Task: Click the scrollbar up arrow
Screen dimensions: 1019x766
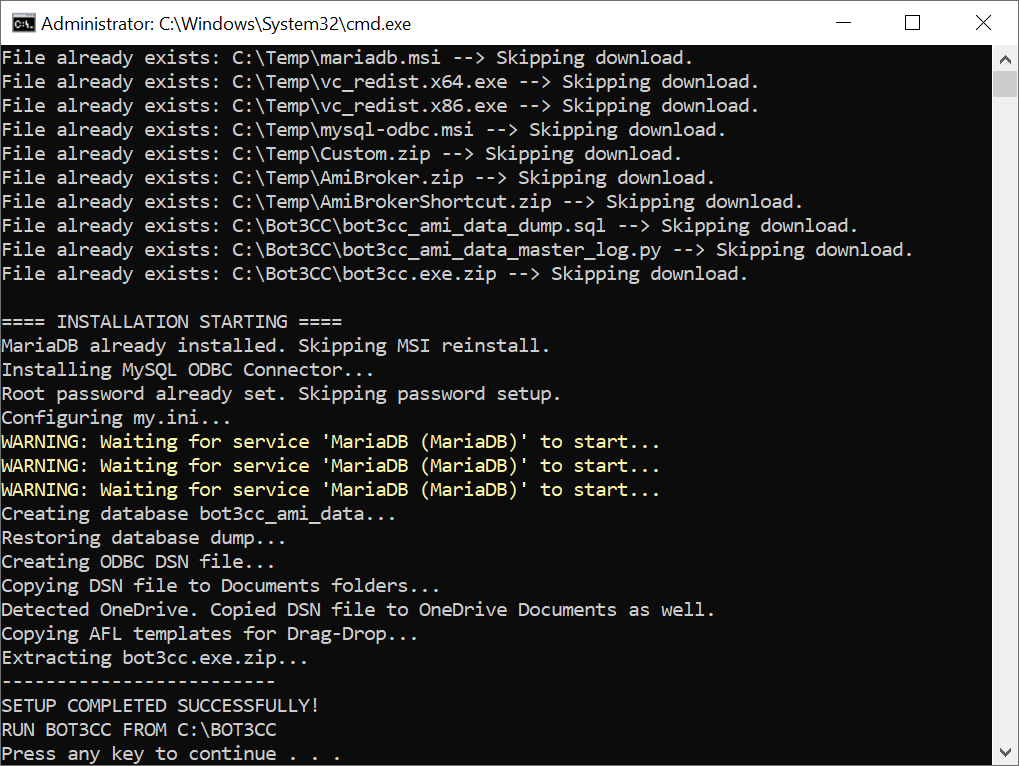Action: tap(1006, 58)
